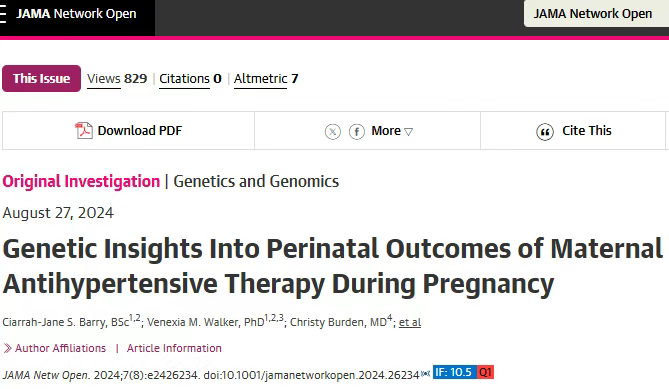Open the Citations 0 link
Image resolution: width=669 pixels, height=389 pixels.
click(x=190, y=79)
